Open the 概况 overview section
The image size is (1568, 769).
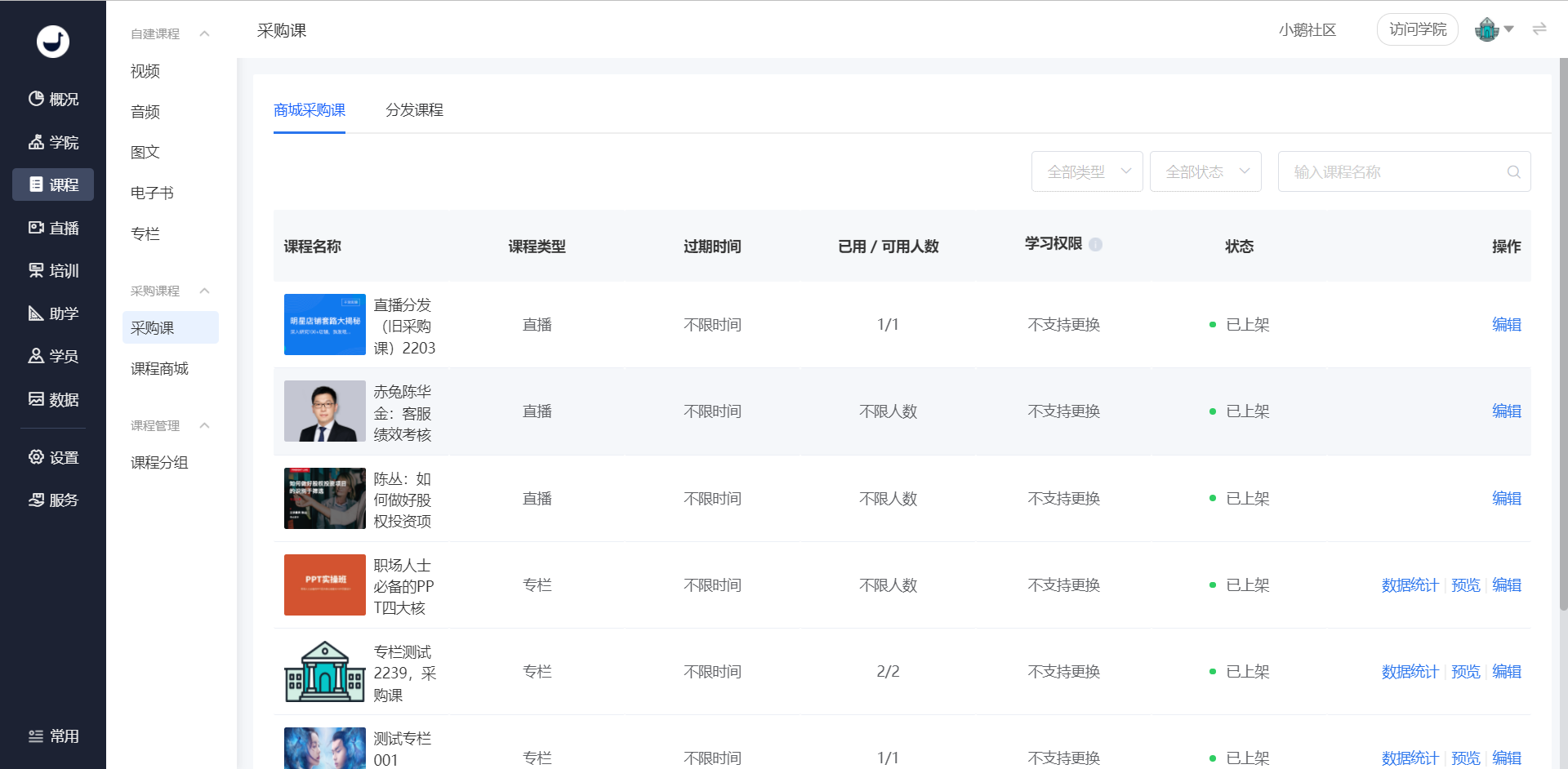[x=53, y=99]
